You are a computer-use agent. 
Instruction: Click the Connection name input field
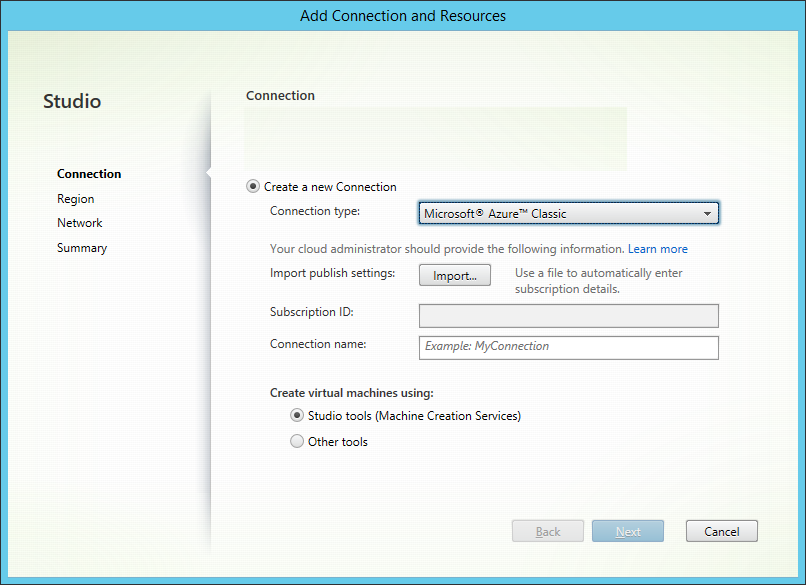(x=569, y=348)
